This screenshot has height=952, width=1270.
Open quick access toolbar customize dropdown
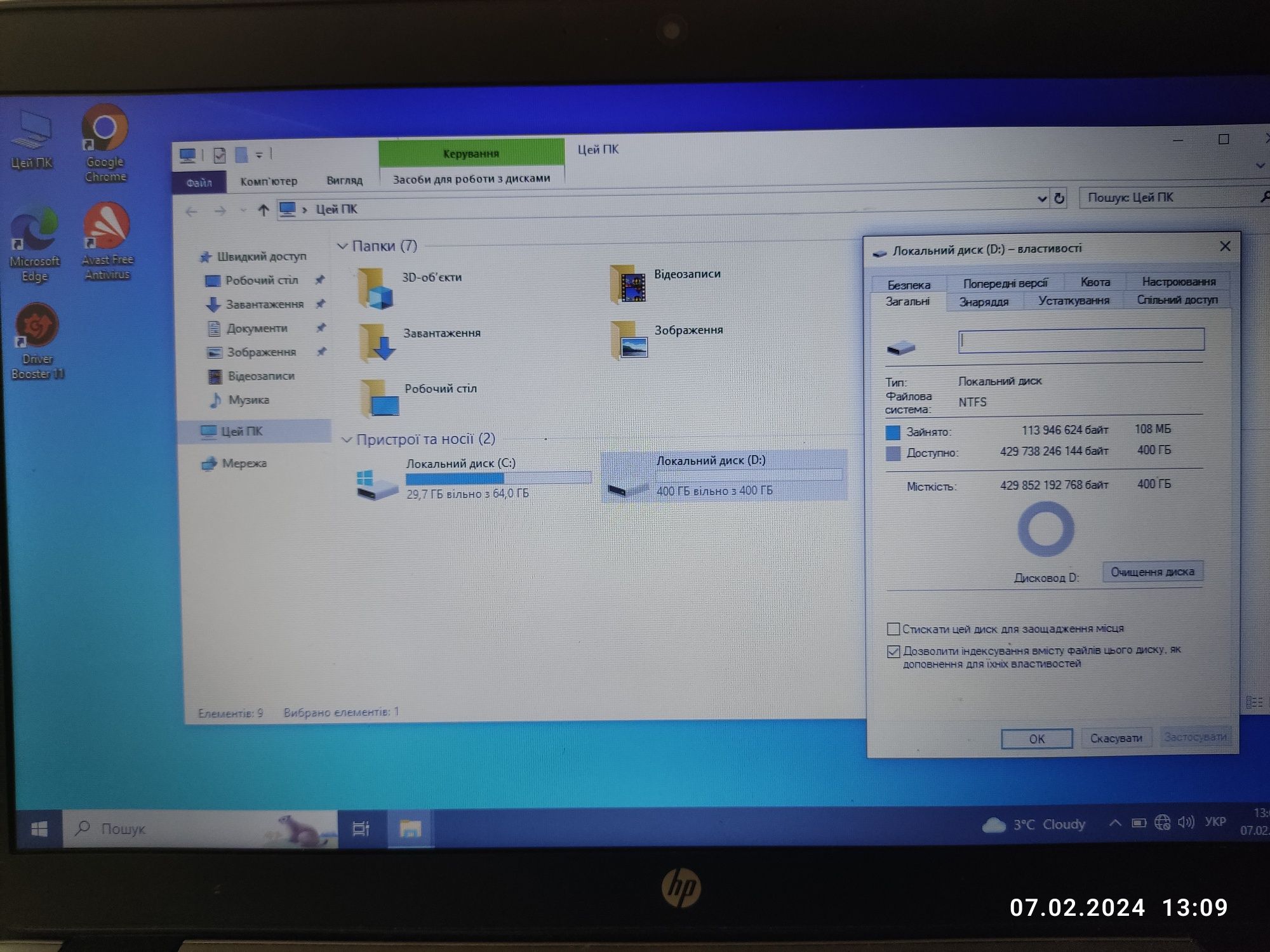coord(259,154)
